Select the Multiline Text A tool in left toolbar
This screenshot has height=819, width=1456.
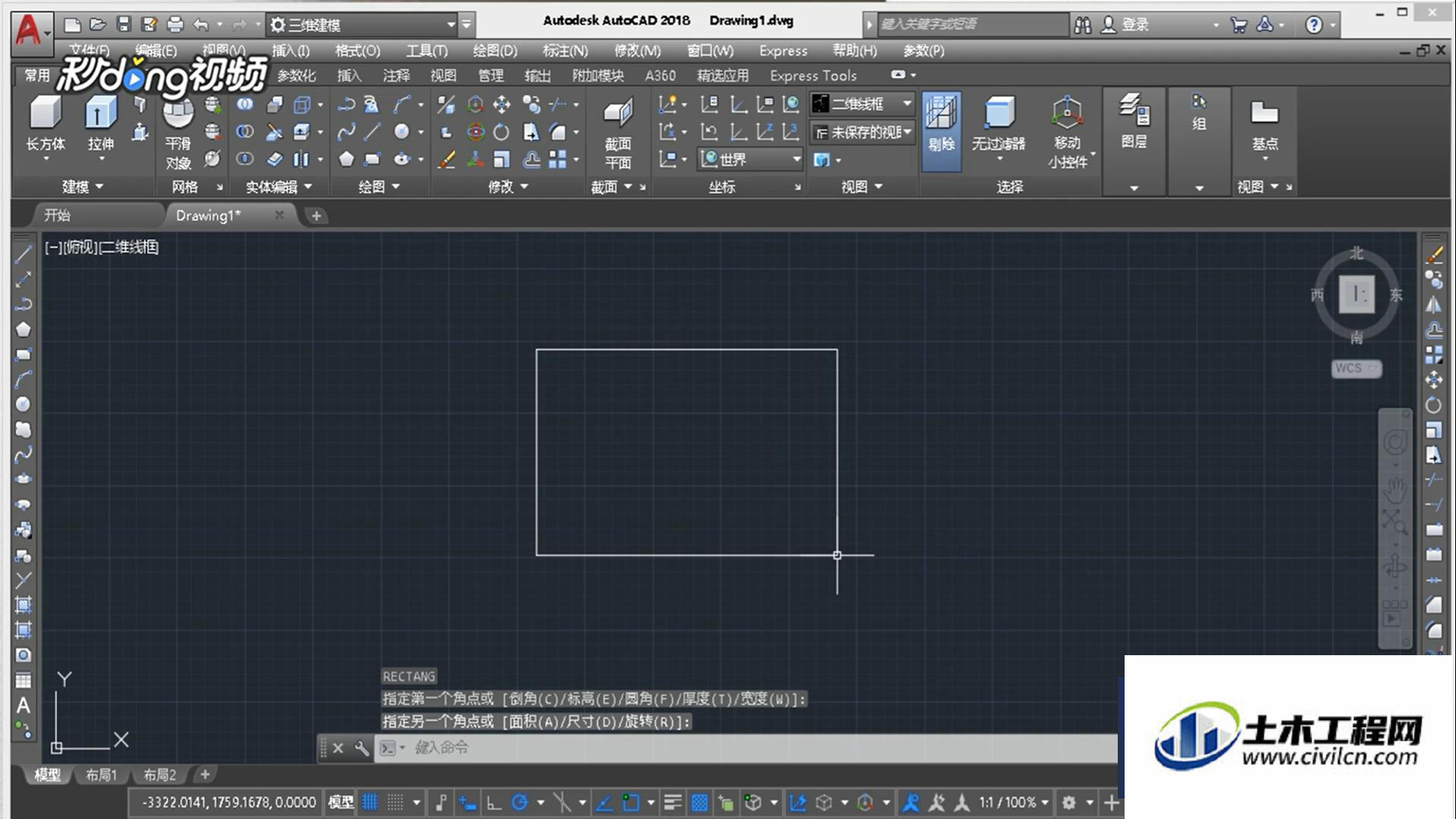(x=24, y=705)
